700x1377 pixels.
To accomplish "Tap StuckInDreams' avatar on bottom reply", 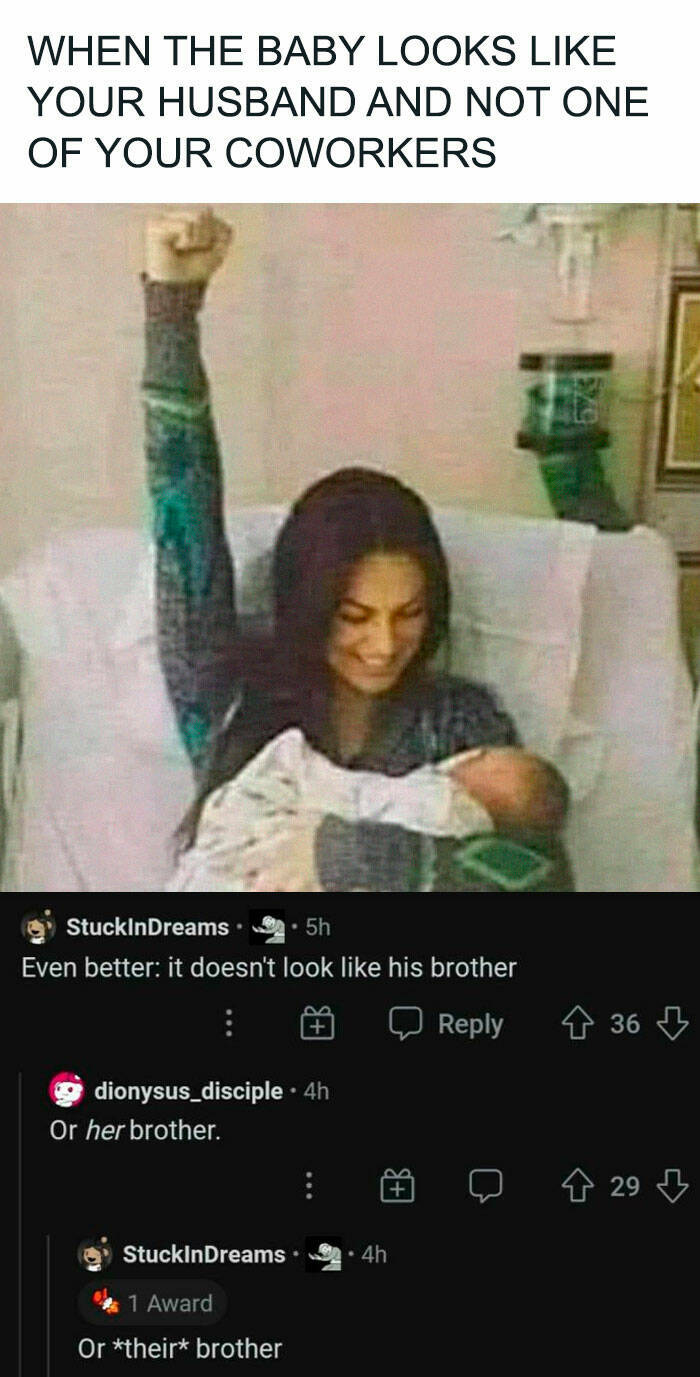I will (95, 1253).
